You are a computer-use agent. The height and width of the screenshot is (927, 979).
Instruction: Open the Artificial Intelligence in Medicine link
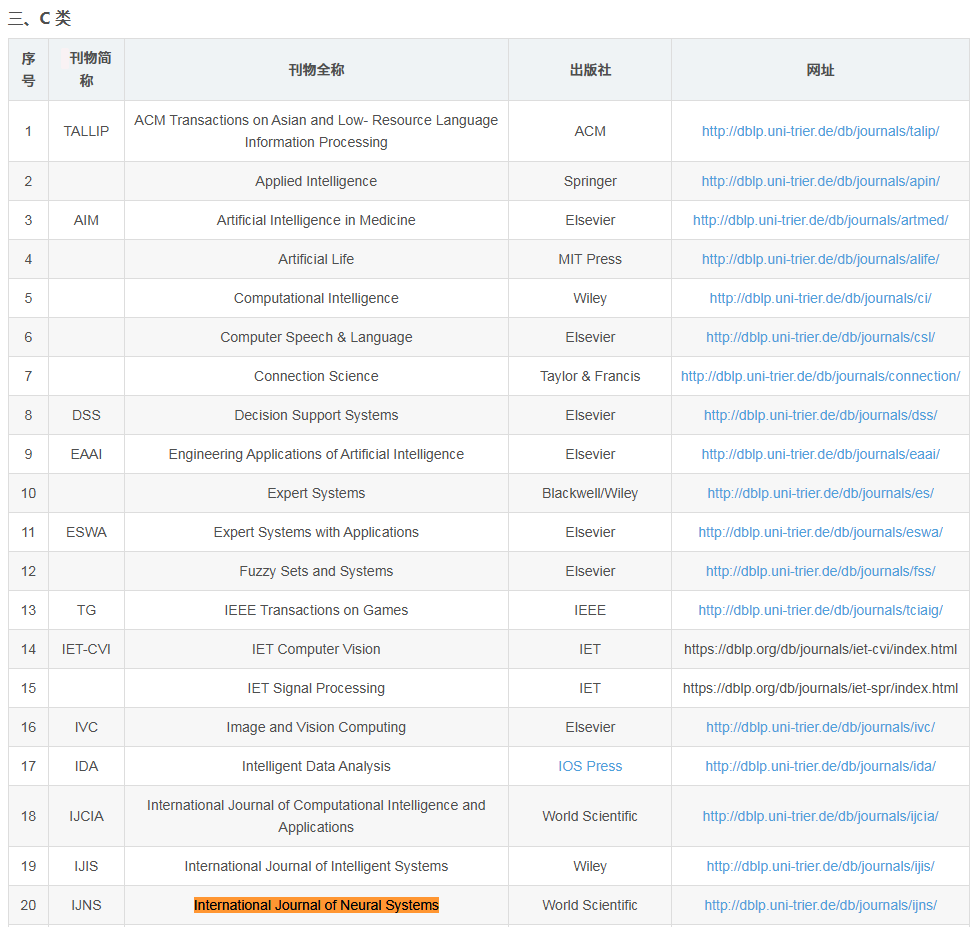pos(820,220)
